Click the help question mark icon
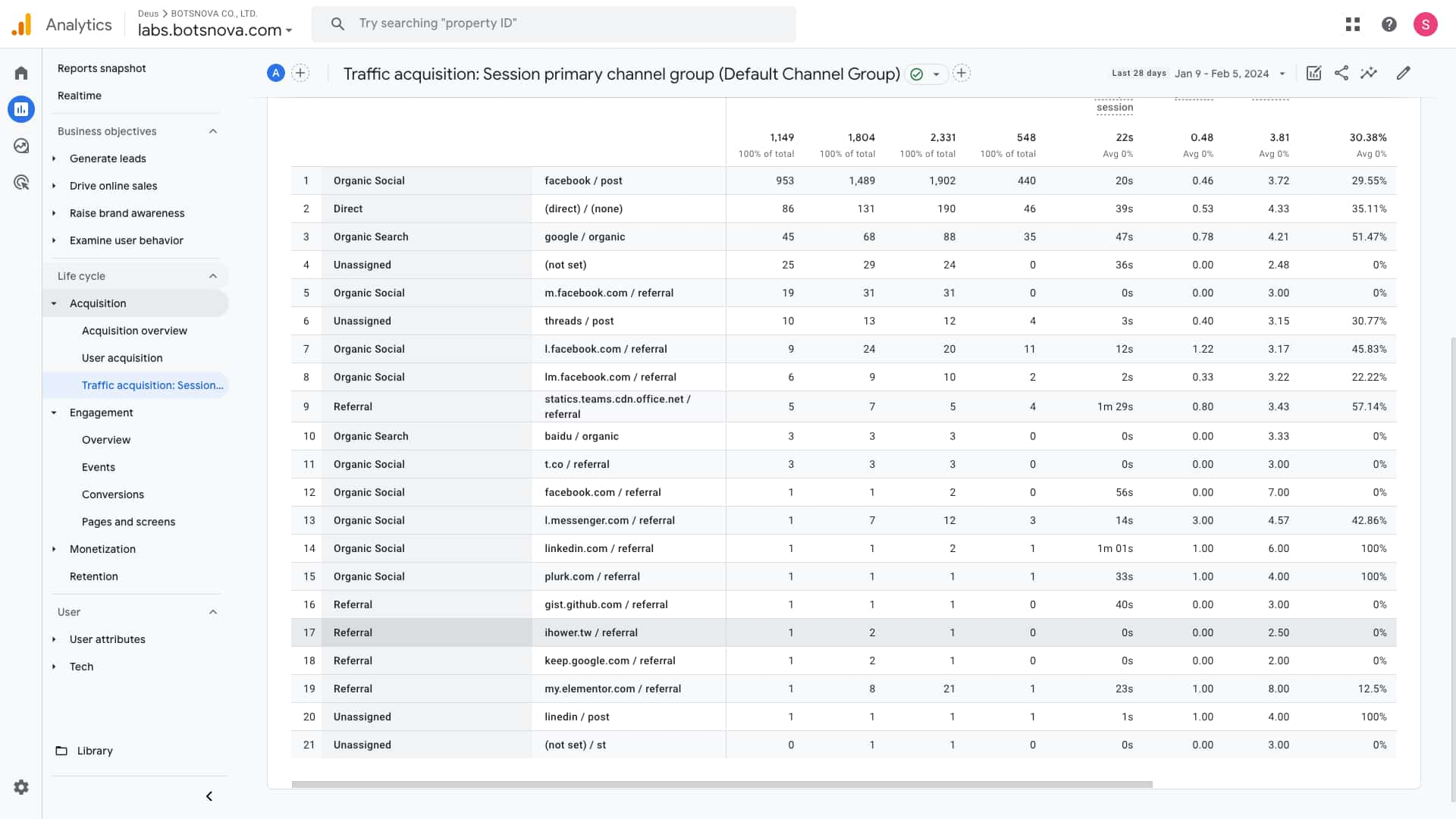This screenshot has height=819, width=1456. 1389,24
